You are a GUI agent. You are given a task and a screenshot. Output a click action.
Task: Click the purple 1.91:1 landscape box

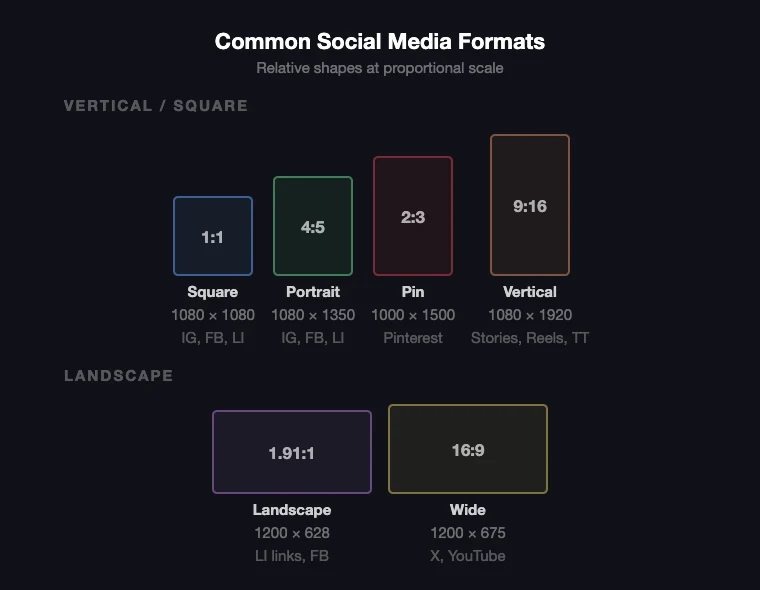click(x=292, y=452)
